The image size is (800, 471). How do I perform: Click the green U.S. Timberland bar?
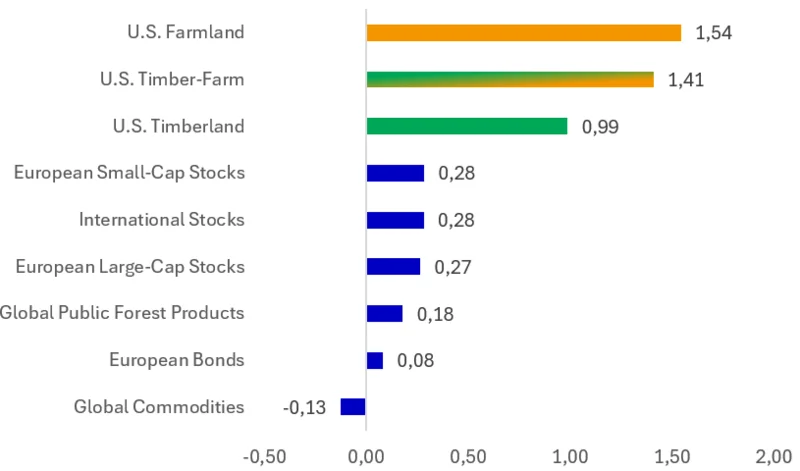[466, 126]
